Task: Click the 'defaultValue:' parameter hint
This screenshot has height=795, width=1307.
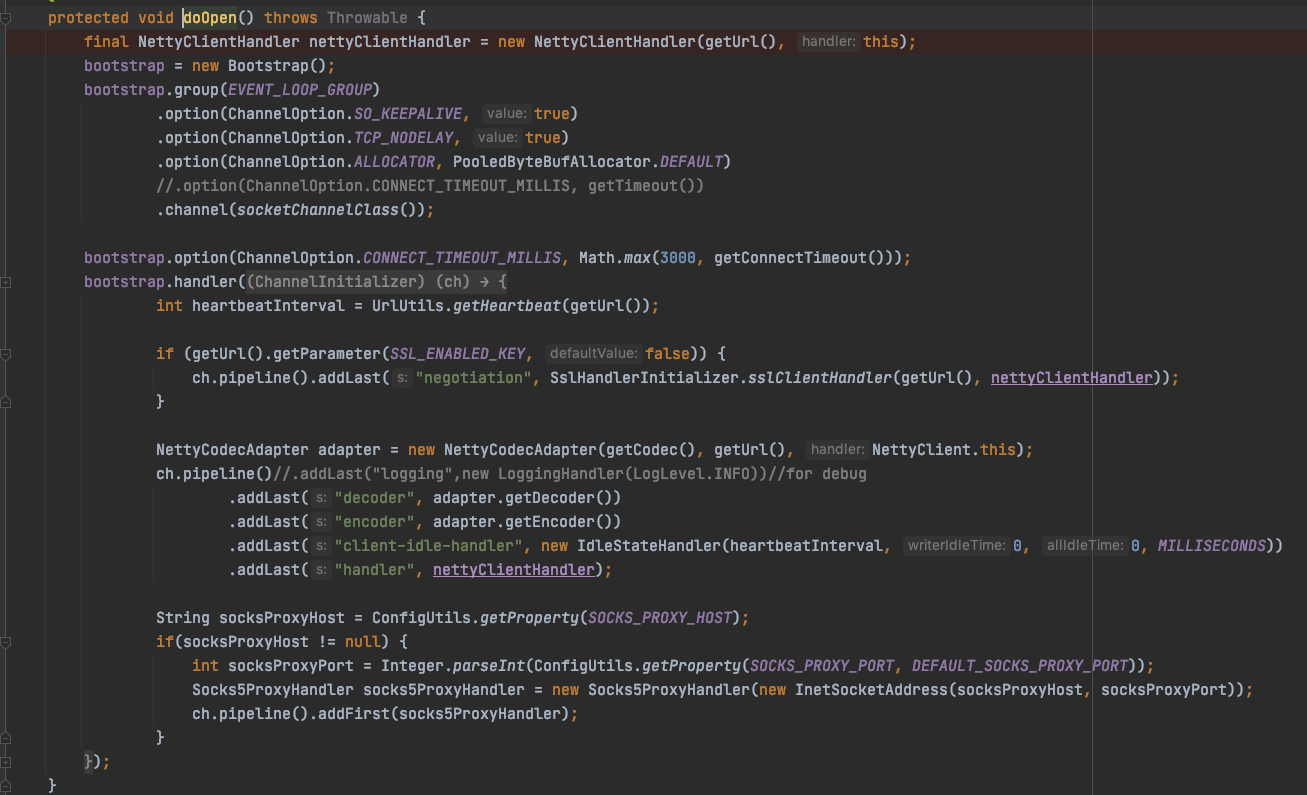Action: tap(593, 354)
